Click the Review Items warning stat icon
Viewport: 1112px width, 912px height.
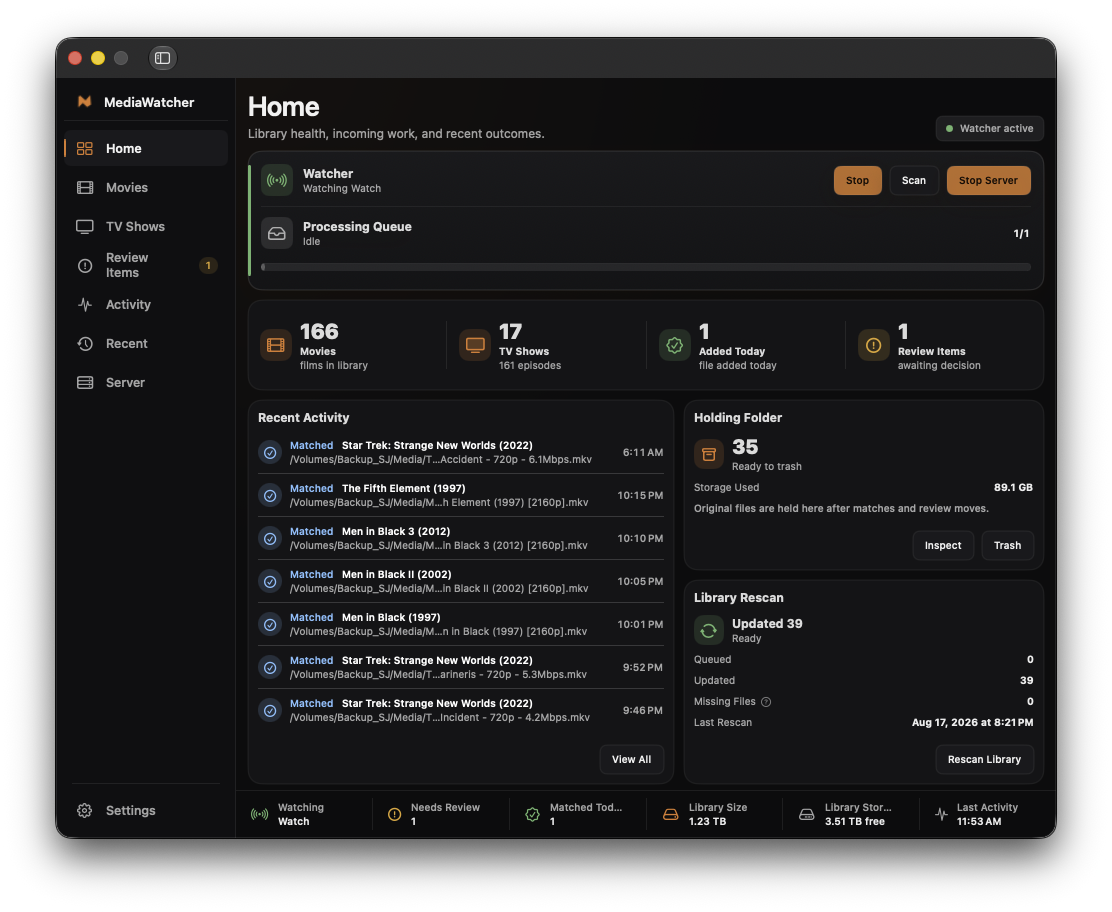[x=874, y=345]
